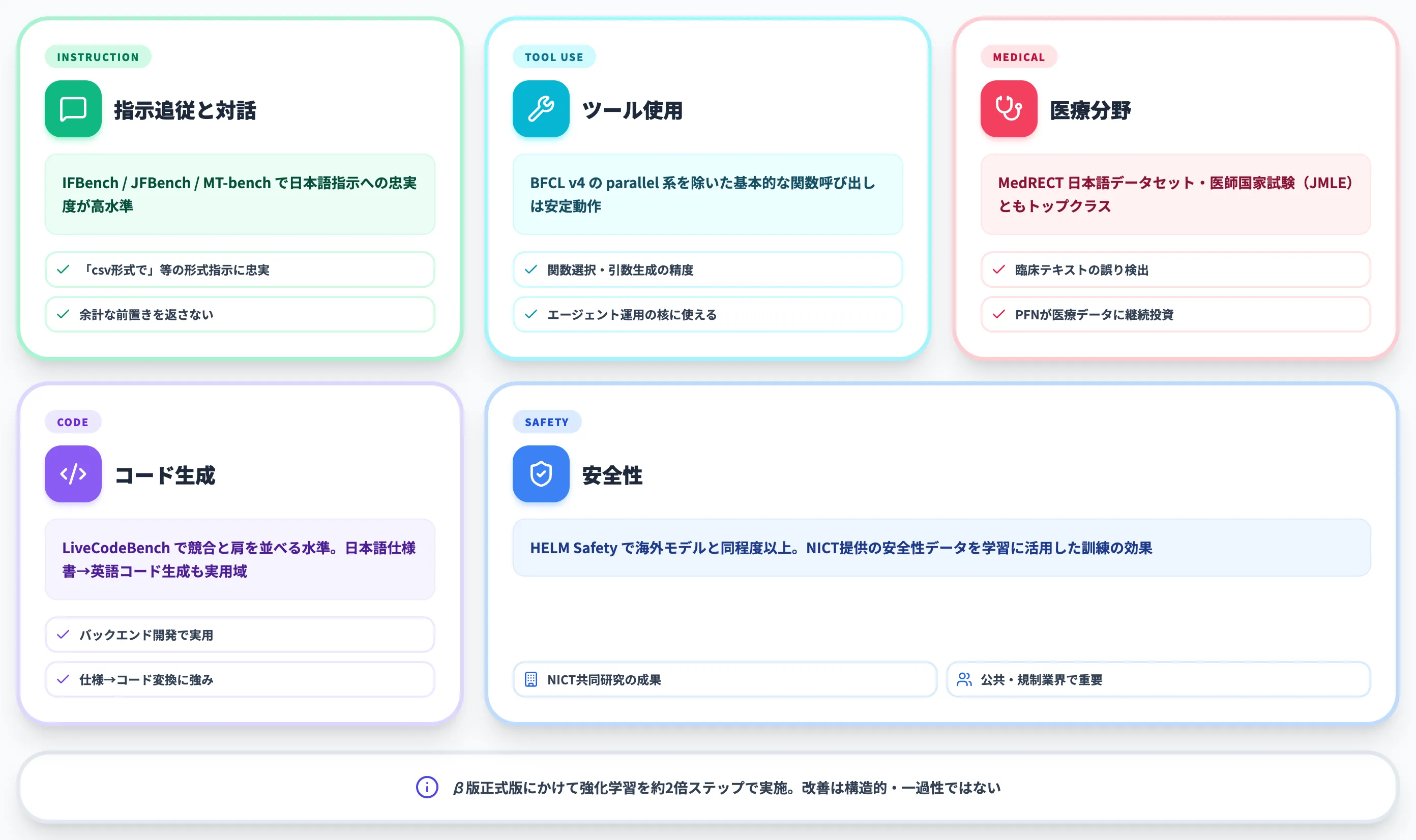Click the info circle icon in footer note
This screenshot has width=1416, height=840.
point(427,787)
